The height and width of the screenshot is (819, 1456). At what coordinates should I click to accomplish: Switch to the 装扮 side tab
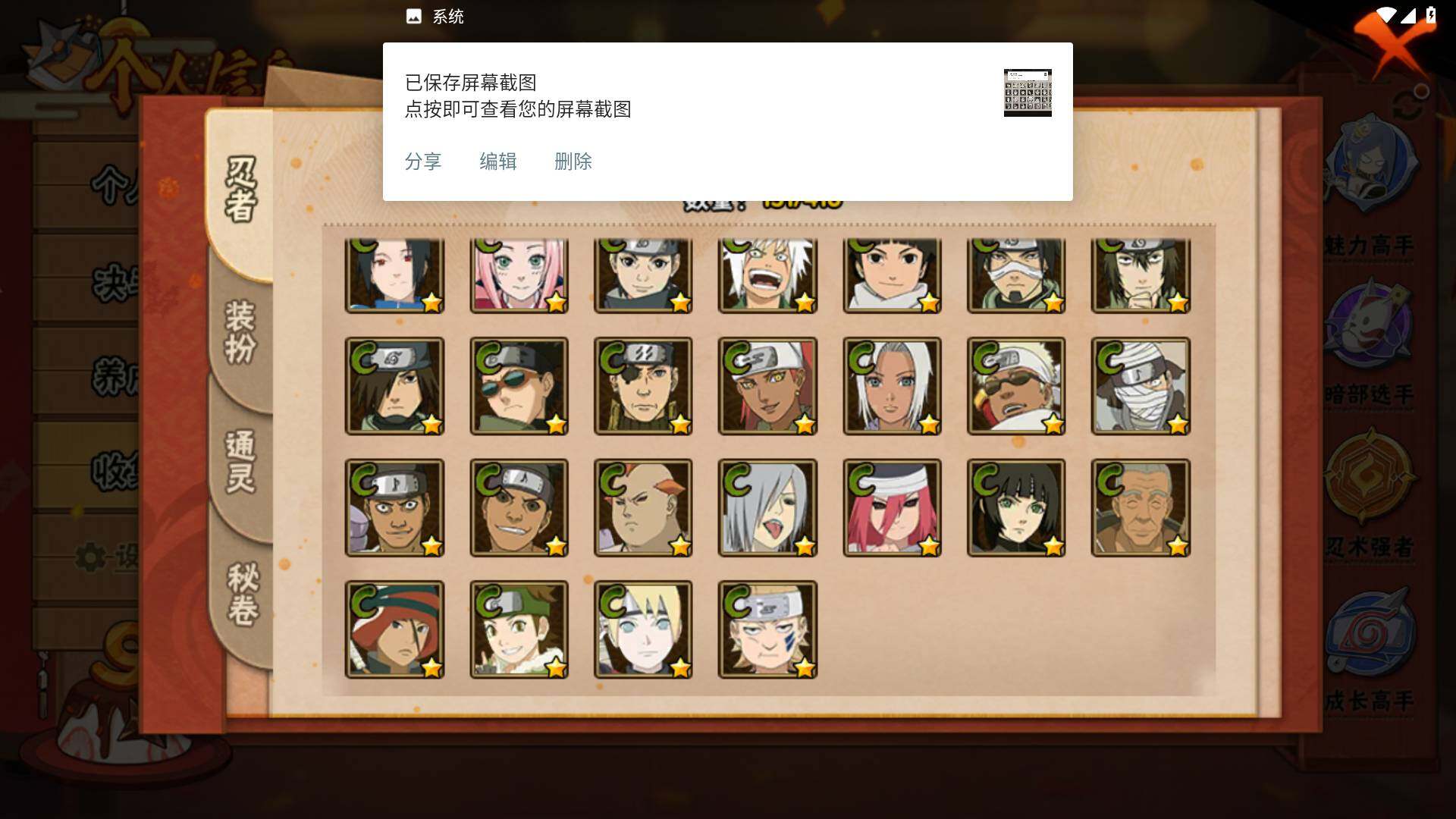pyautogui.click(x=241, y=332)
